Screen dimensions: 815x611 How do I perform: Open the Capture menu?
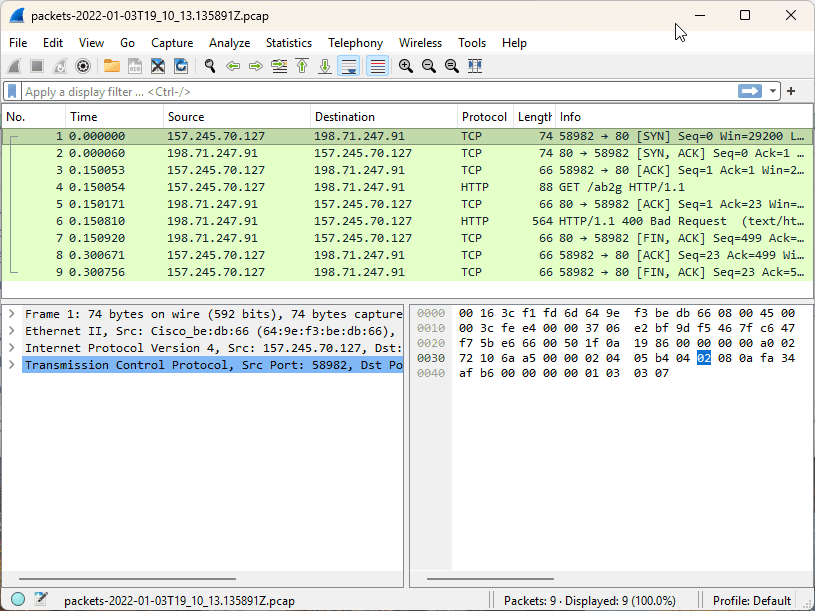pyautogui.click(x=172, y=43)
